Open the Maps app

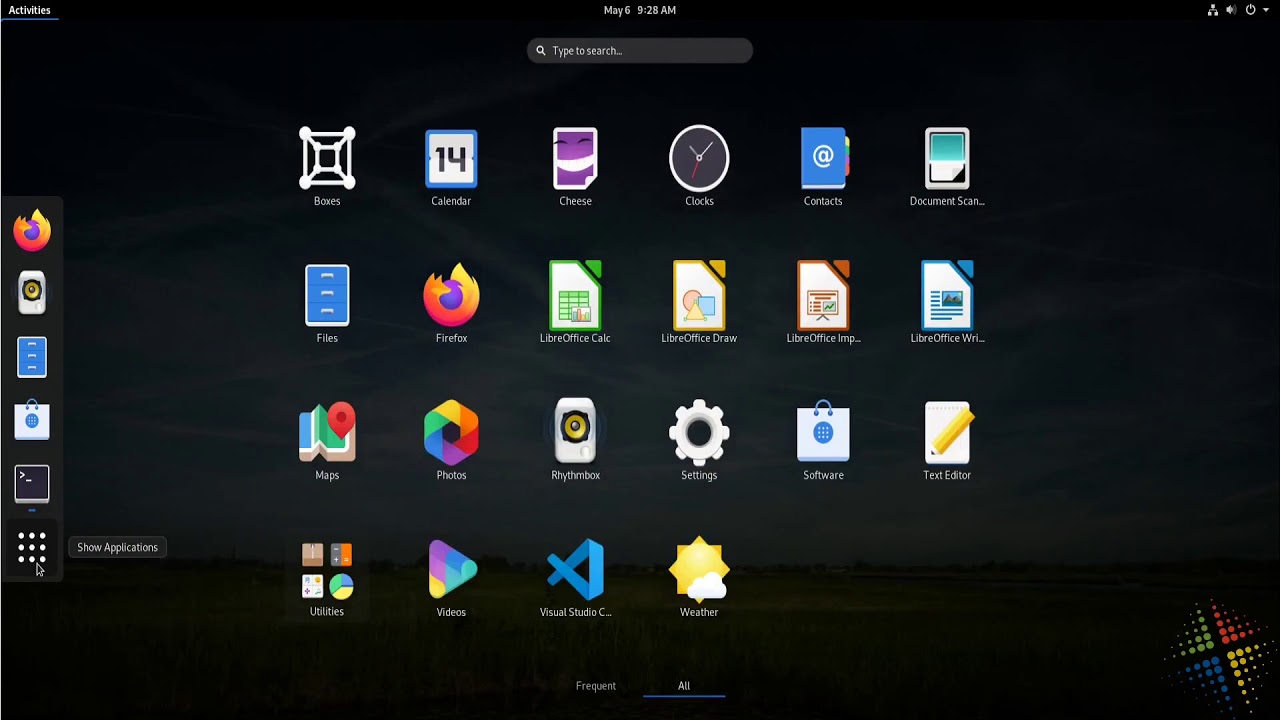pyautogui.click(x=327, y=433)
